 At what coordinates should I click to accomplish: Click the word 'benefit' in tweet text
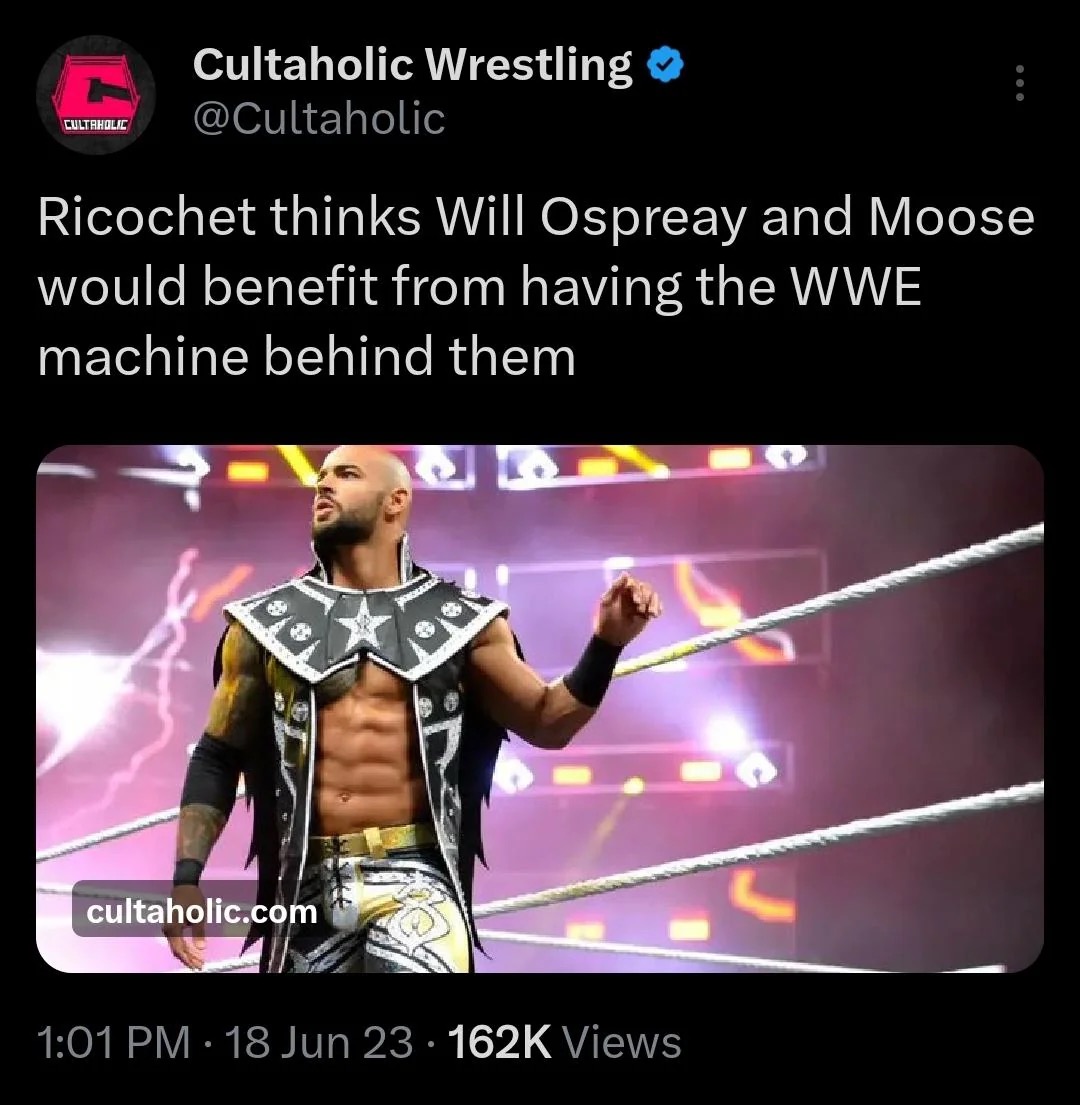click(x=292, y=288)
